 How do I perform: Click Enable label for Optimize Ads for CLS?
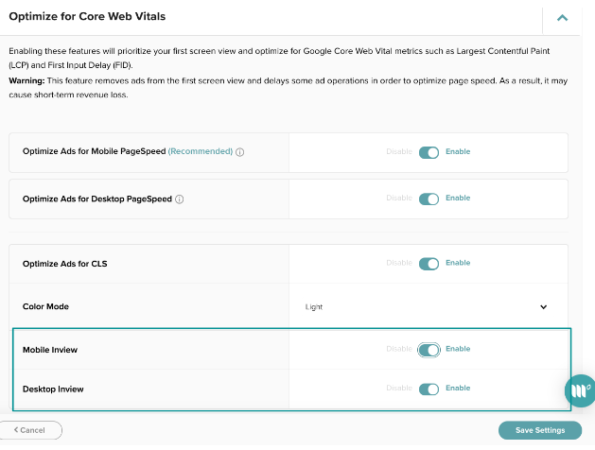pyautogui.click(x=458, y=263)
